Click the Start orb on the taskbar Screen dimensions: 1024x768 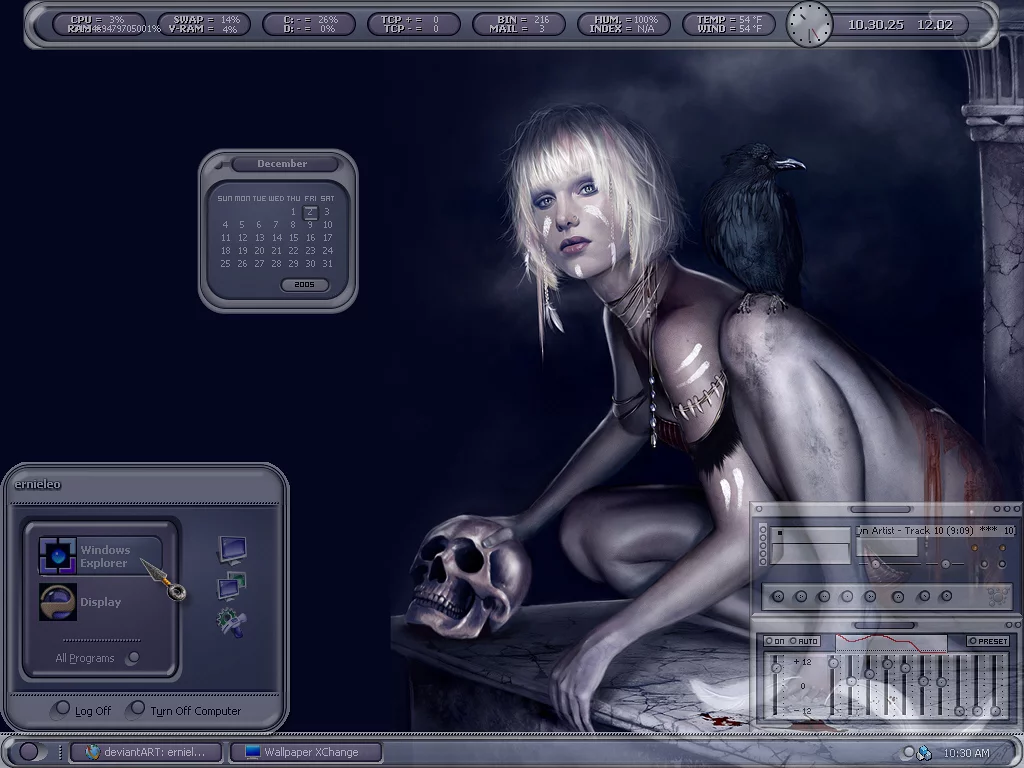[x=29, y=752]
